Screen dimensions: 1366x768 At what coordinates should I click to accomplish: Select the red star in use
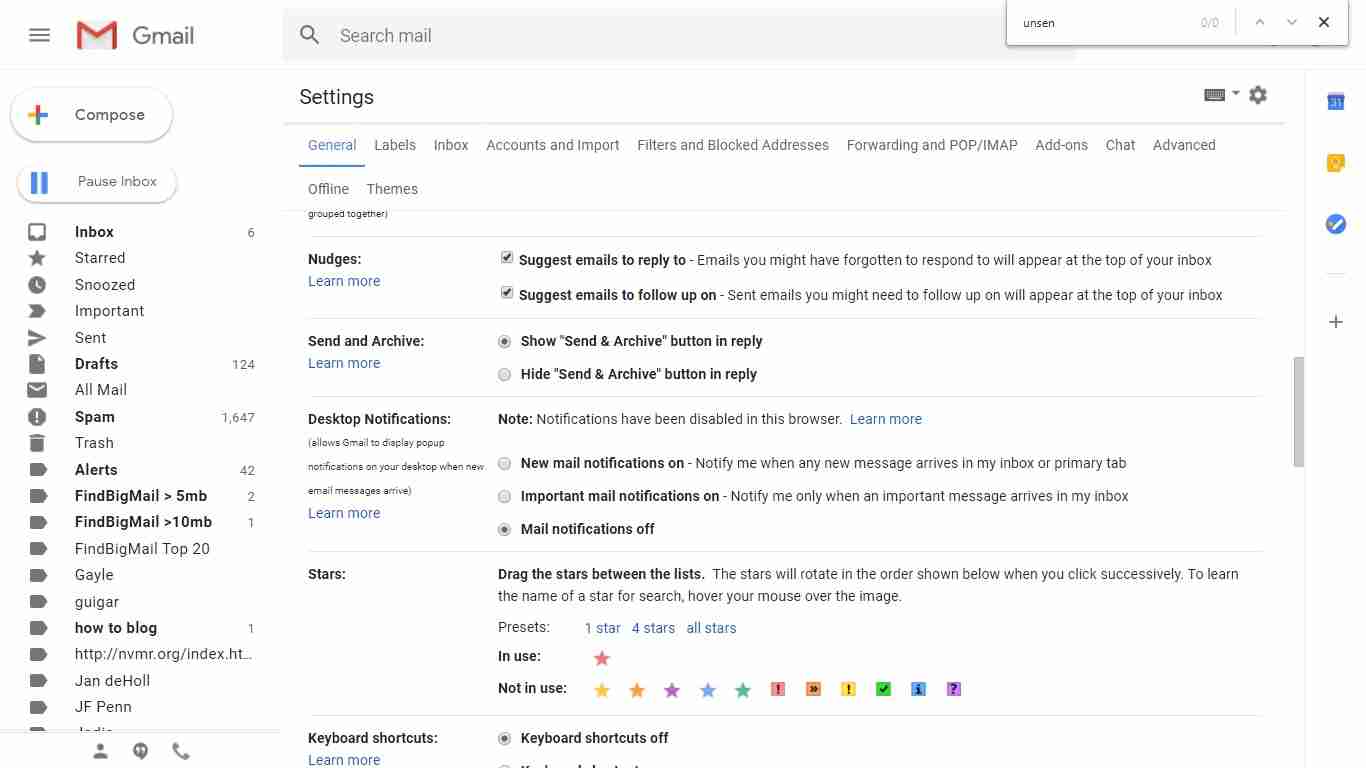(602, 658)
